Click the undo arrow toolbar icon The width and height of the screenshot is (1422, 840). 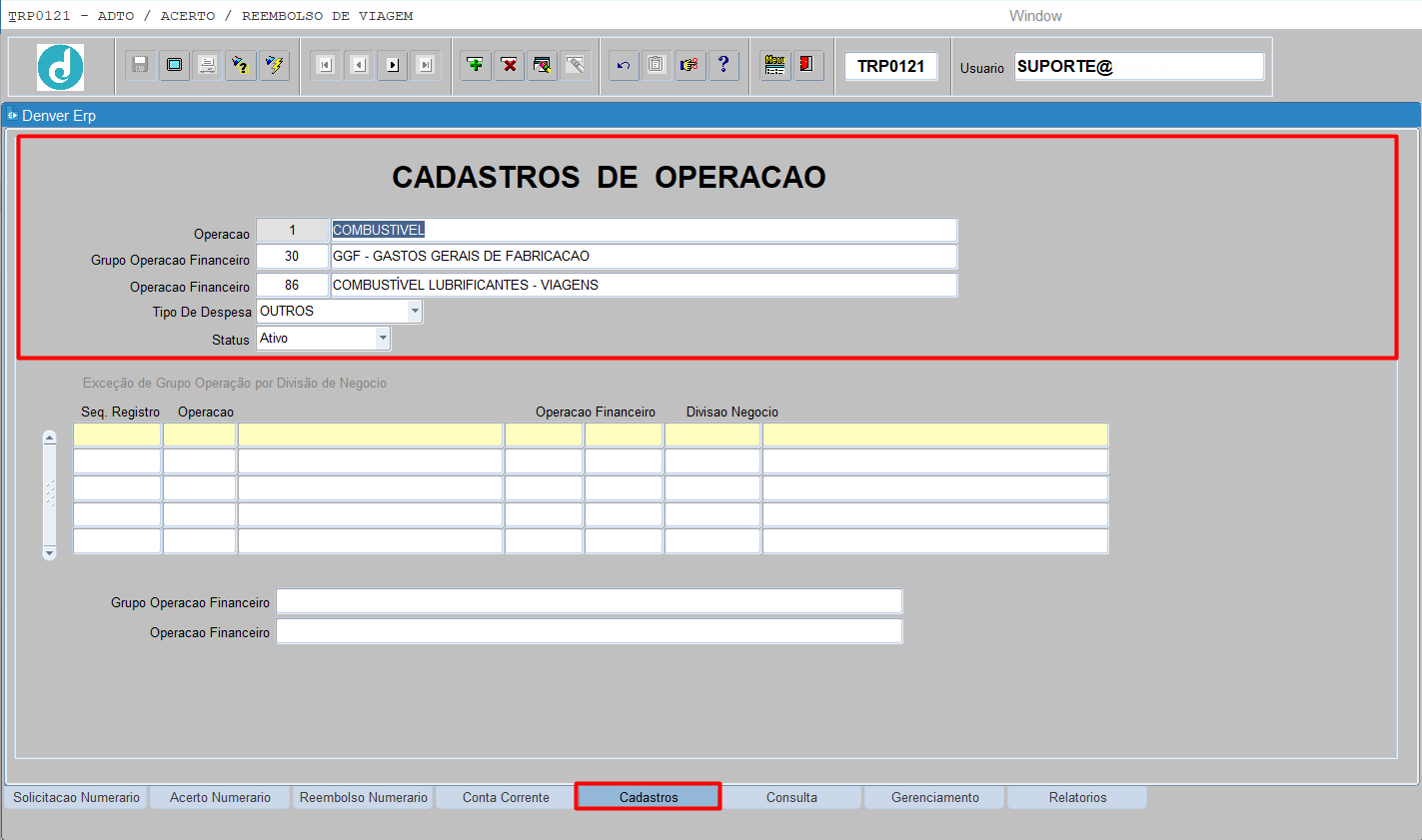pos(624,65)
